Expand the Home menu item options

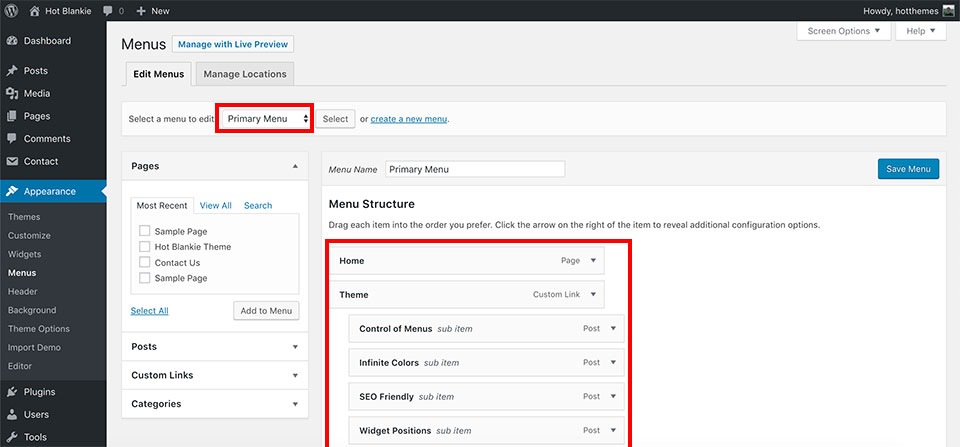coord(593,260)
